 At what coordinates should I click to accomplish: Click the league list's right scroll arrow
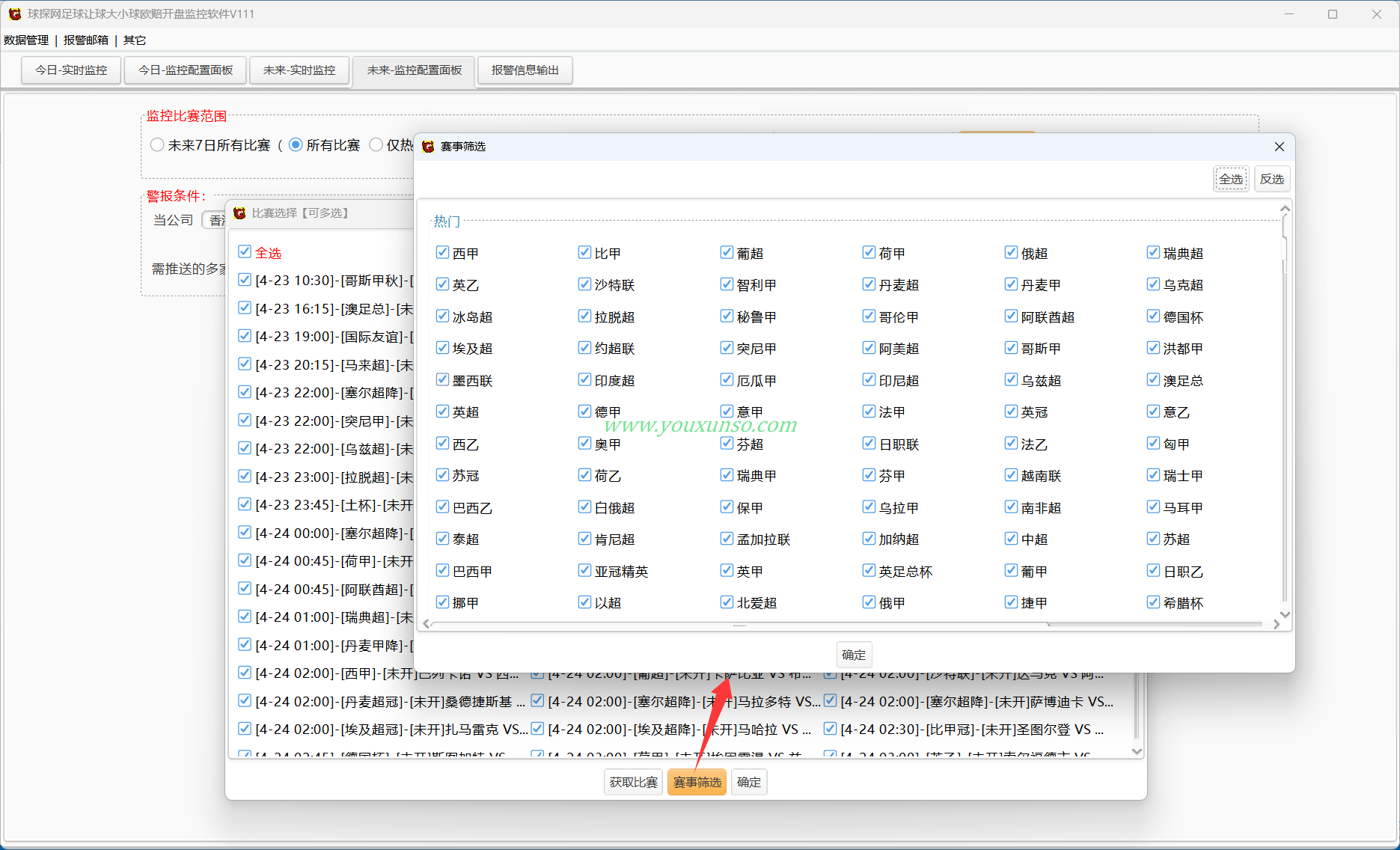pos(1277,624)
